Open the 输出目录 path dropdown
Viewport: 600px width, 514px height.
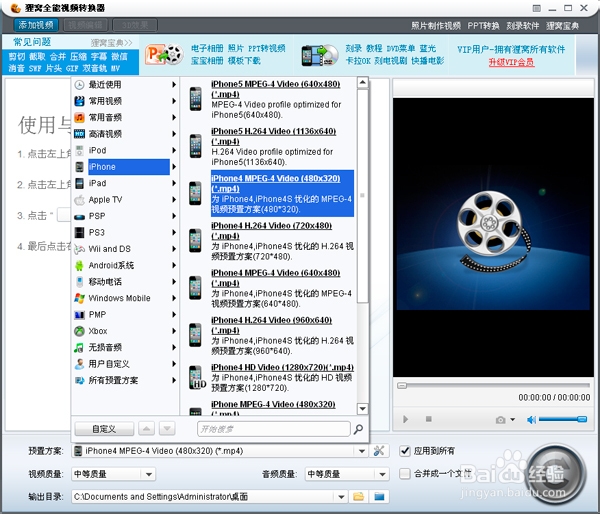pos(341,497)
